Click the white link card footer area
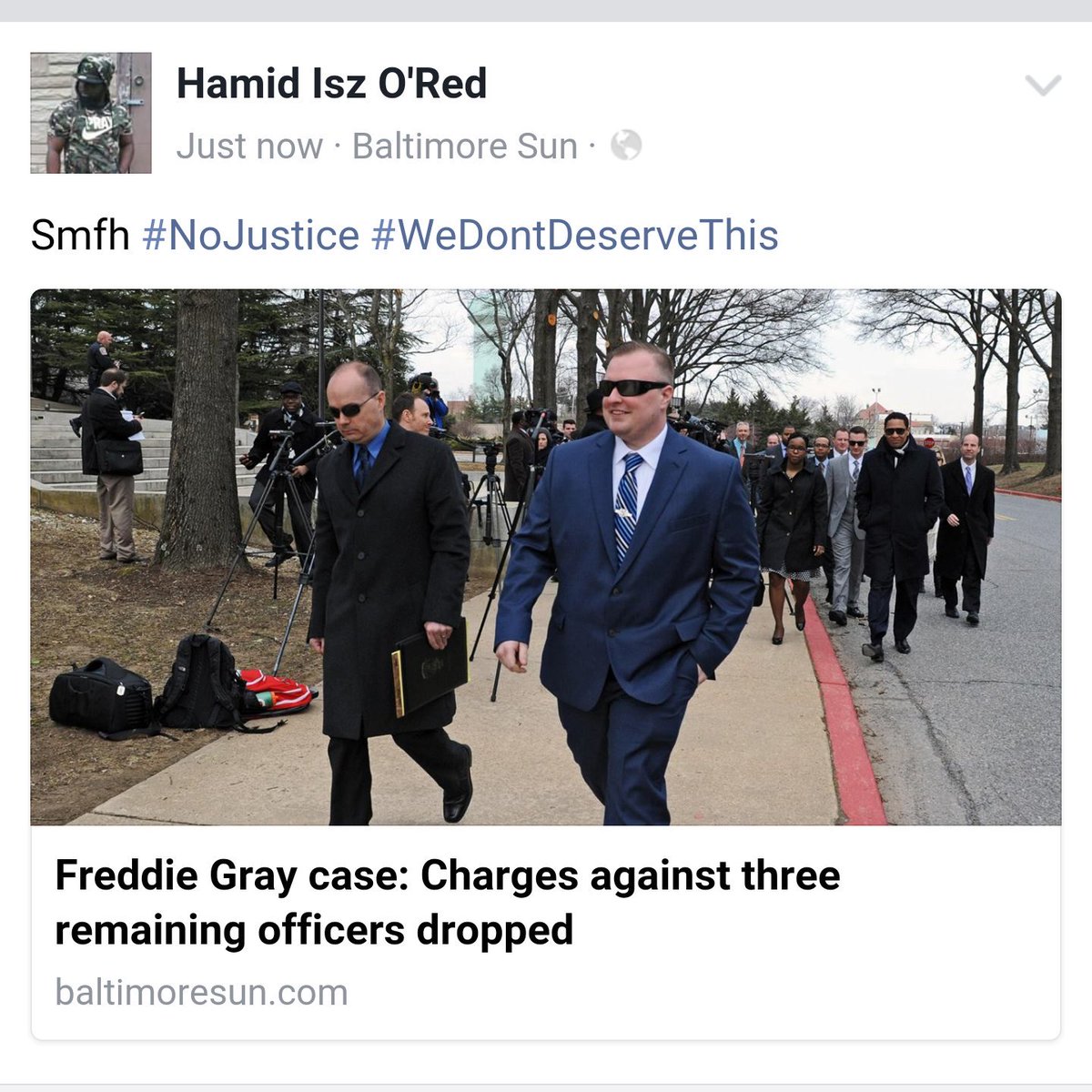1092x1092 pixels. click(x=546, y=932)
